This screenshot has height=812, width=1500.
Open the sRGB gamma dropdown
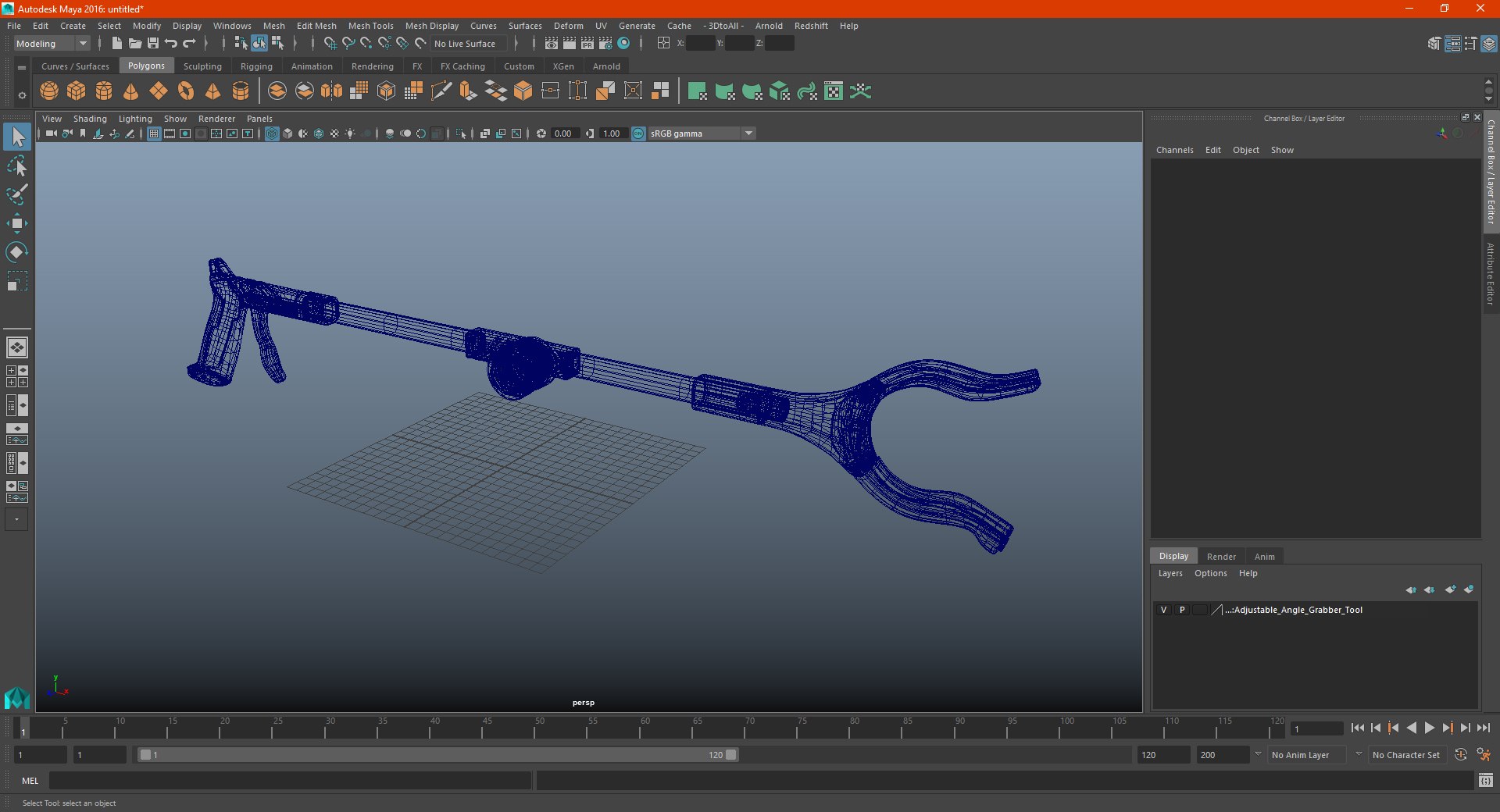point(702,134)
